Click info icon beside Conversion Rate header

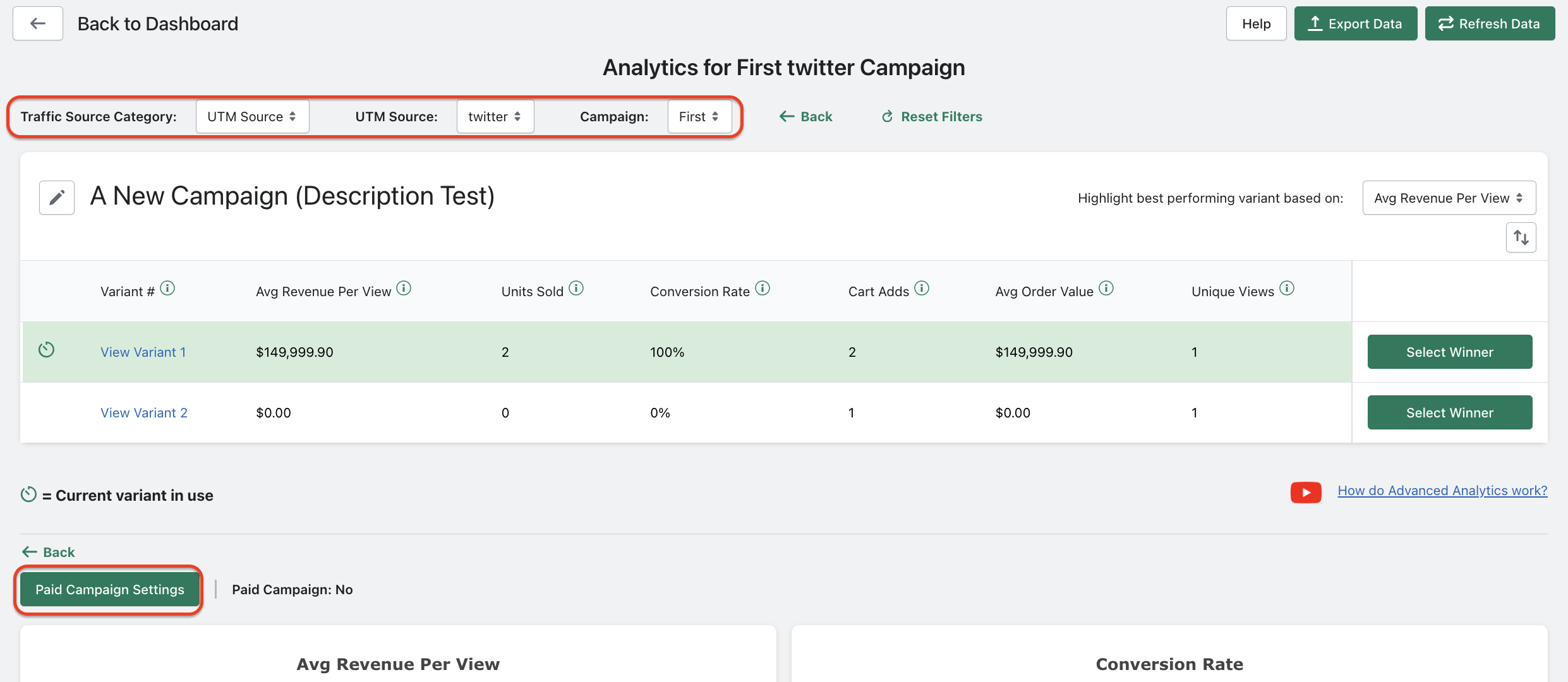pyautogui.click(x=763, y=289)
